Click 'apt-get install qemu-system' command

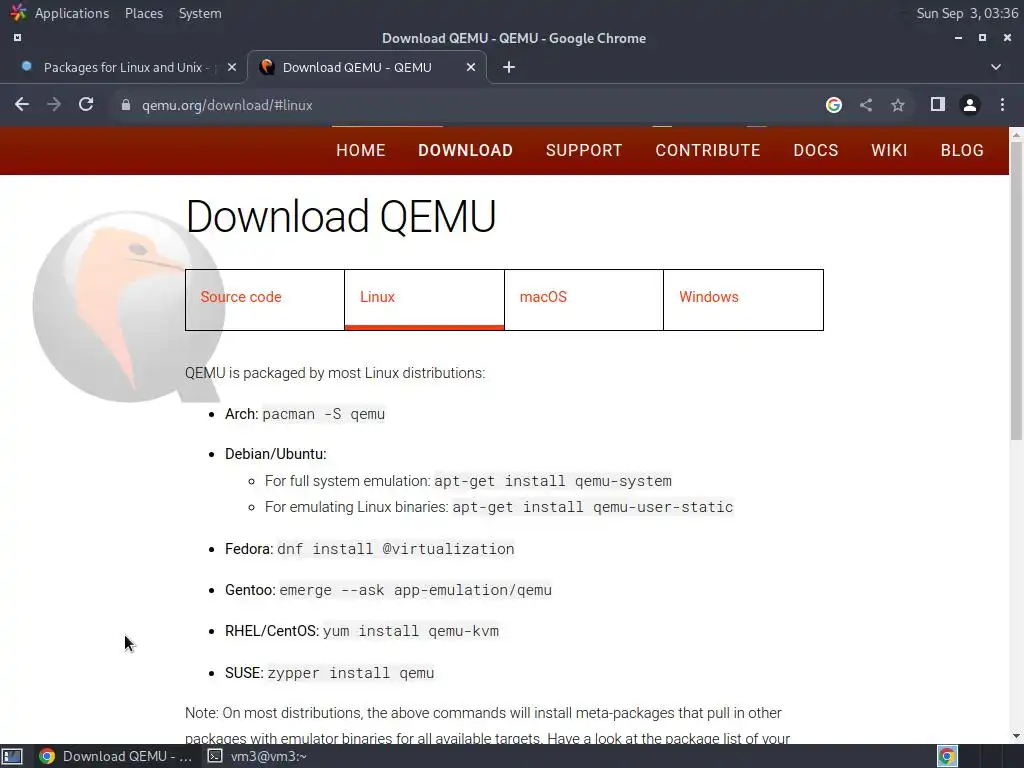[x=552, y=481]
